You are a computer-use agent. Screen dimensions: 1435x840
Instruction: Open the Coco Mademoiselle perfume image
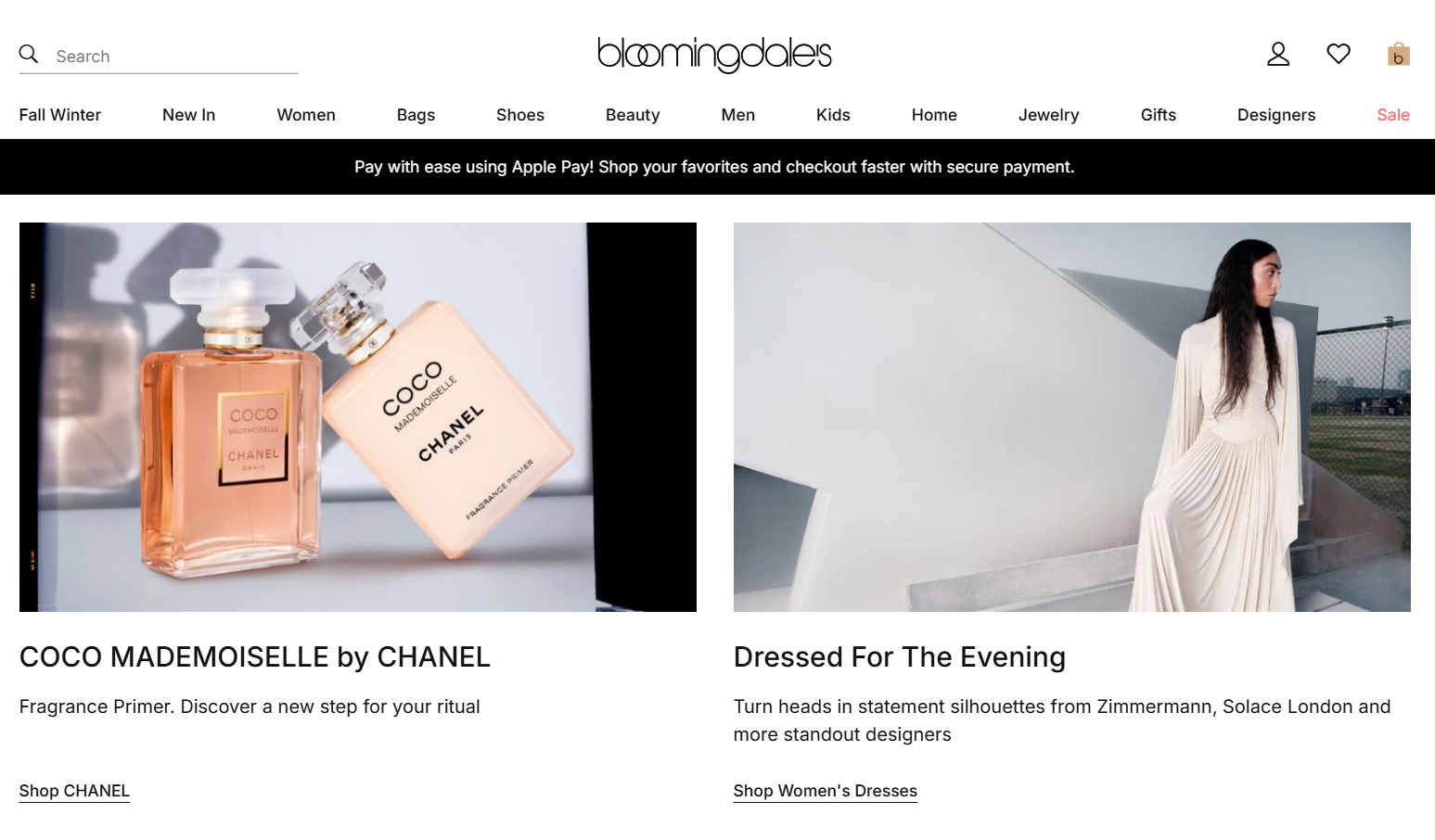(358, 417)
